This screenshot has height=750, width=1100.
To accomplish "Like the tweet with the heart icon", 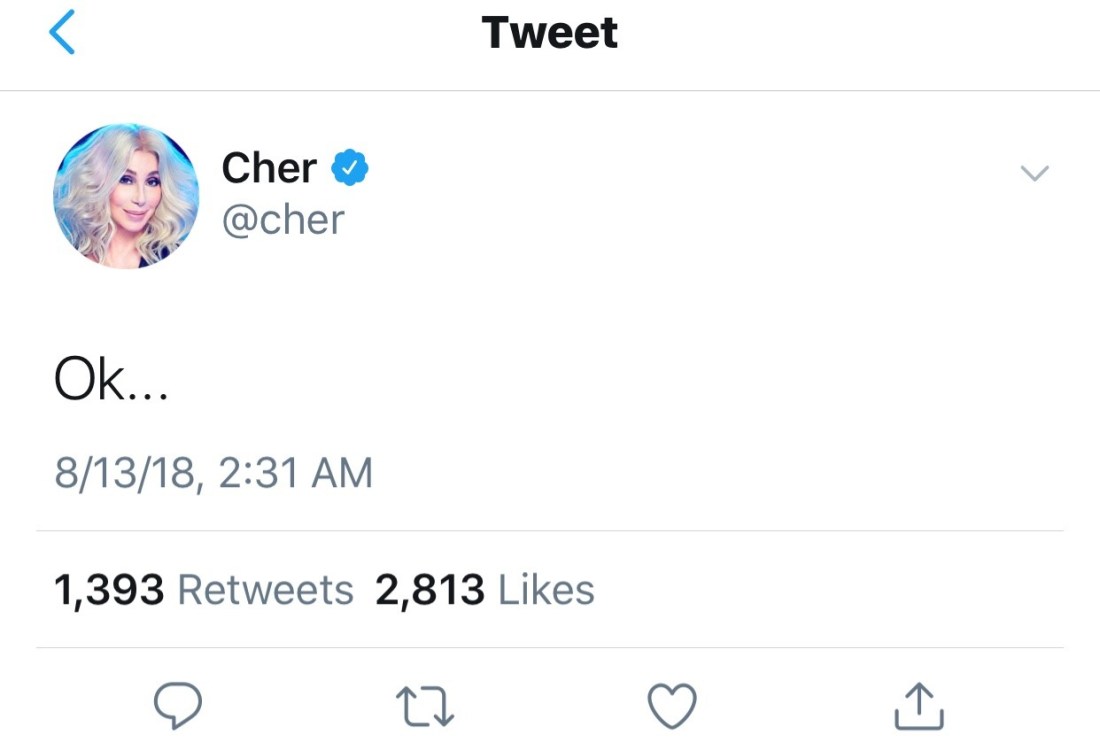I will pyautogui.click(x=672, y=707).
